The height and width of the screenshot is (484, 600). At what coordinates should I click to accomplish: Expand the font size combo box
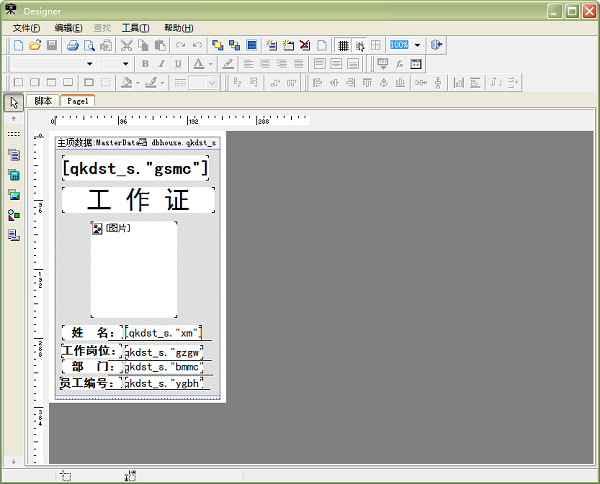point(125,64)
